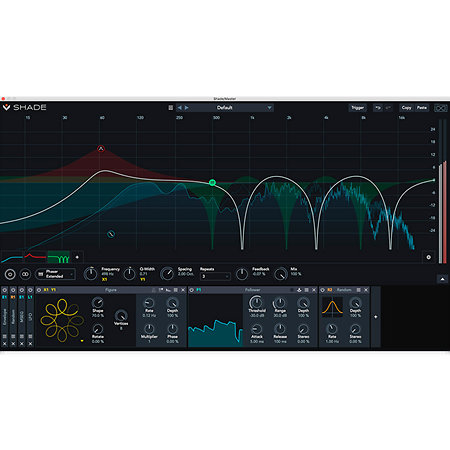Toggle power on collapsed LFO modulator

30,290
